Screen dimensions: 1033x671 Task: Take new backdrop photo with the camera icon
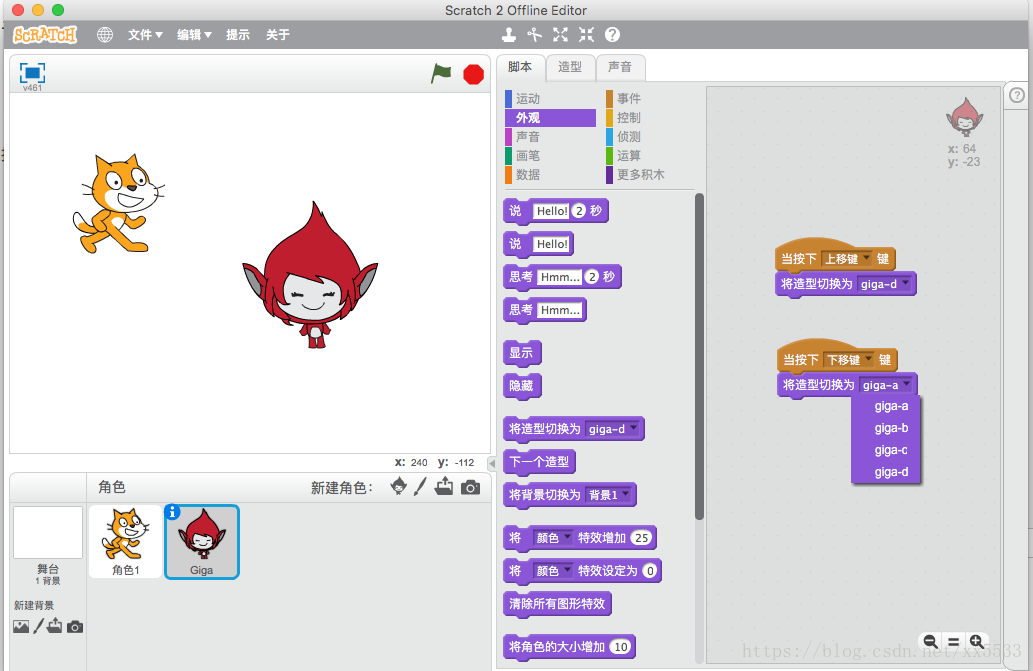(x=75, y=627)
